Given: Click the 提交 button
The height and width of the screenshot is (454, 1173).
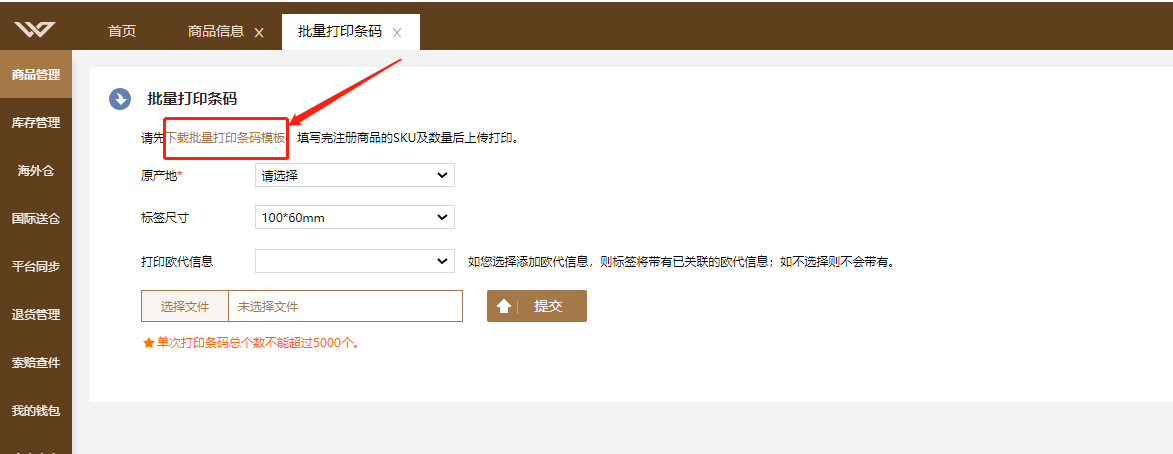Looking at the screenshot, I should coord(536,306).
